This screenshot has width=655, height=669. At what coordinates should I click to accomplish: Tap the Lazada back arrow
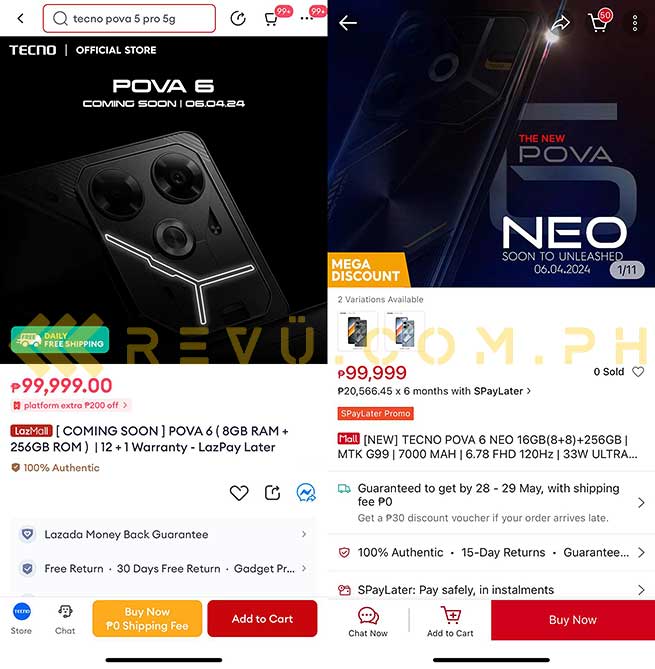pyautogui.click(x=20, y=18)
